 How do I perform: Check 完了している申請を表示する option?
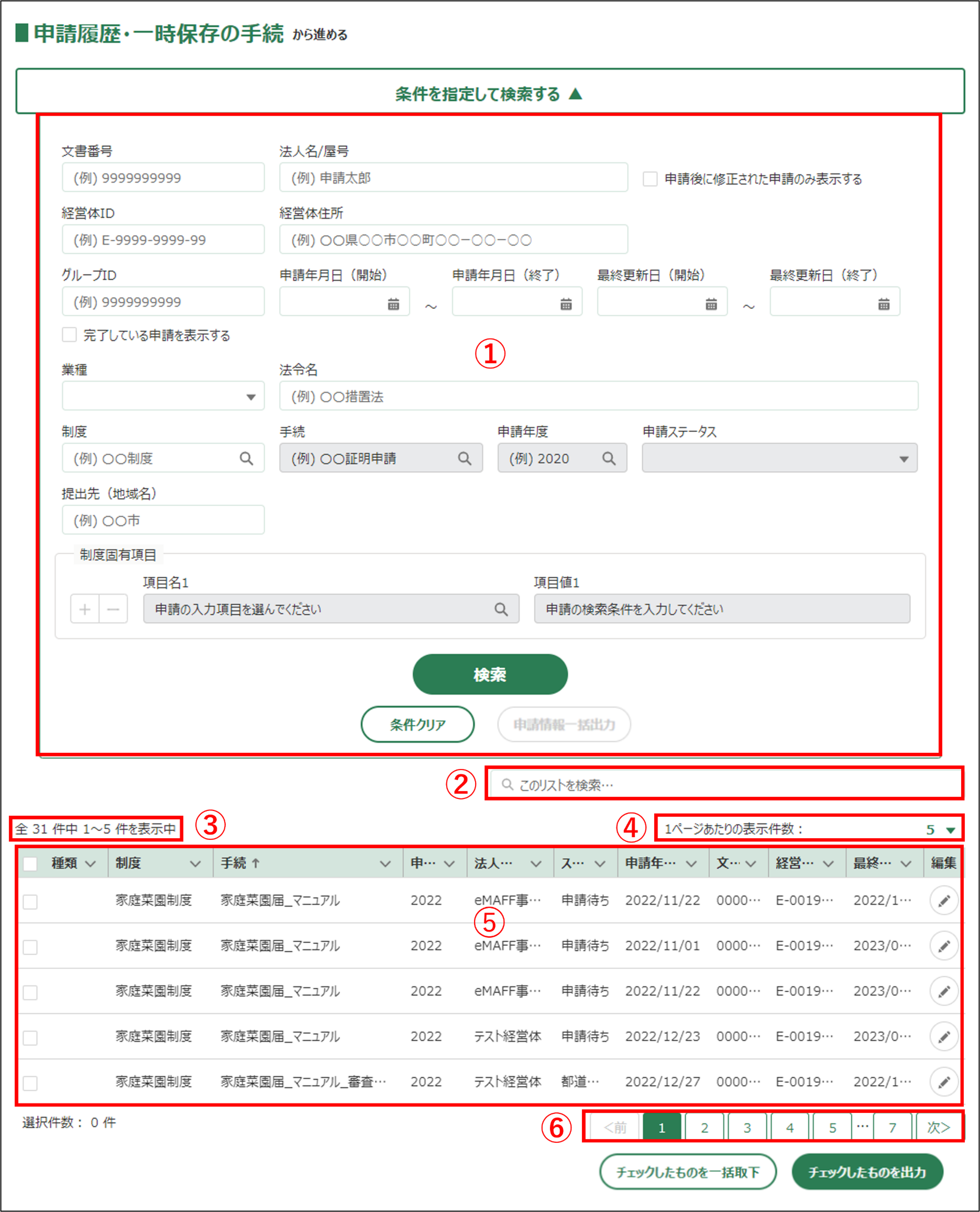[70, 335]
